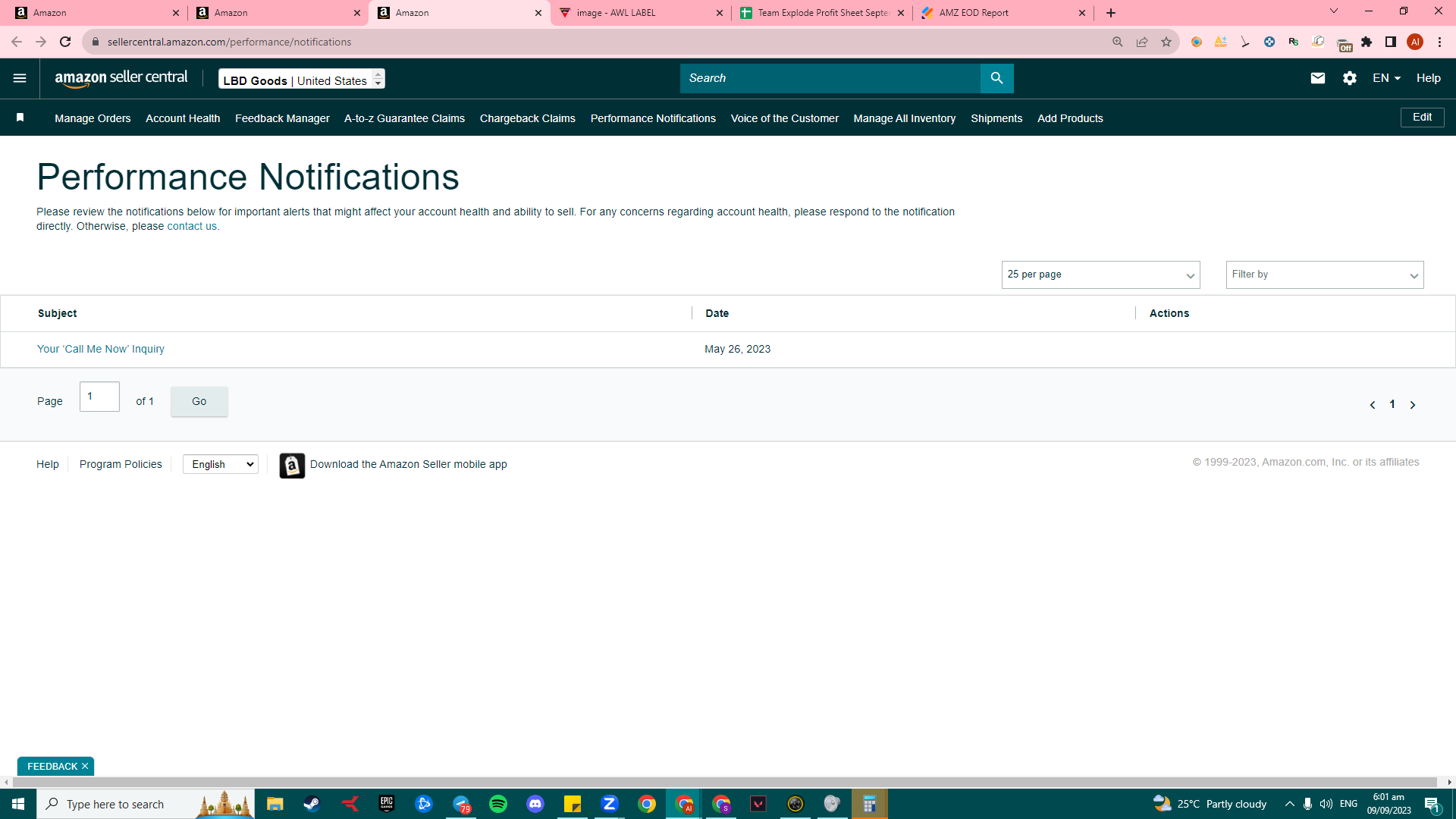Click the Go page button
Viewport: 1456px width, 819px height.
(x=199, y=401)
